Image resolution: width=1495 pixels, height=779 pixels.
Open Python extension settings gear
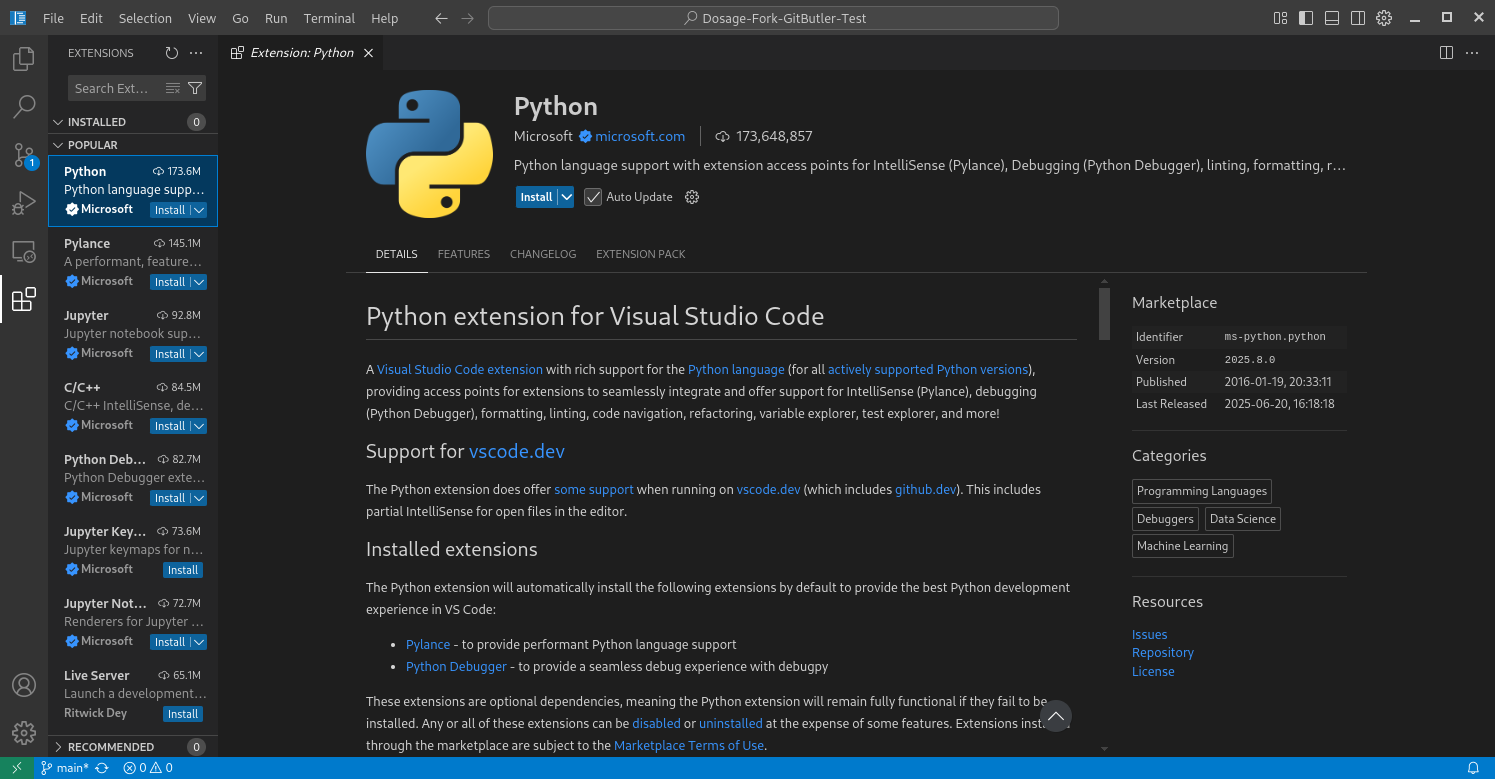692,197
